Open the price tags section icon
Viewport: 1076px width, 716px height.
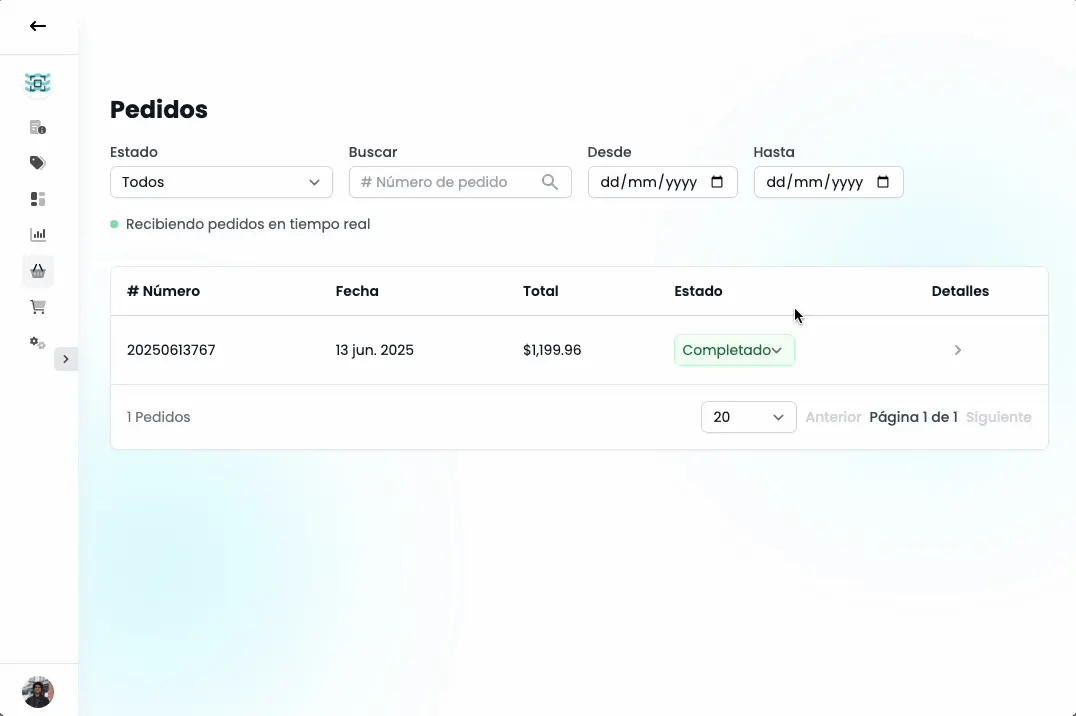pos(37,162)
